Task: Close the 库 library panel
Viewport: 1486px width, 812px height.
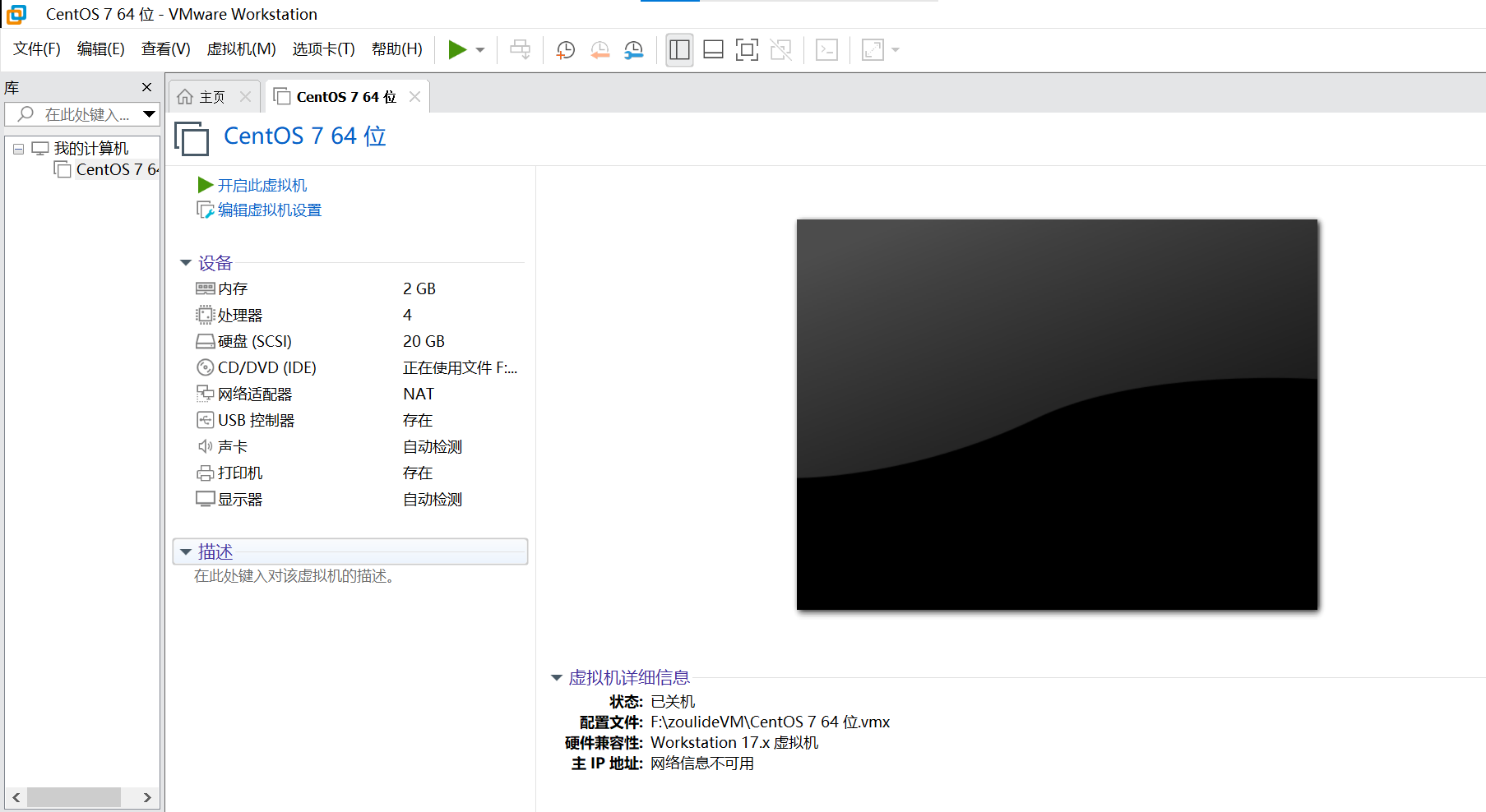Action: click(x=146, y=87)
